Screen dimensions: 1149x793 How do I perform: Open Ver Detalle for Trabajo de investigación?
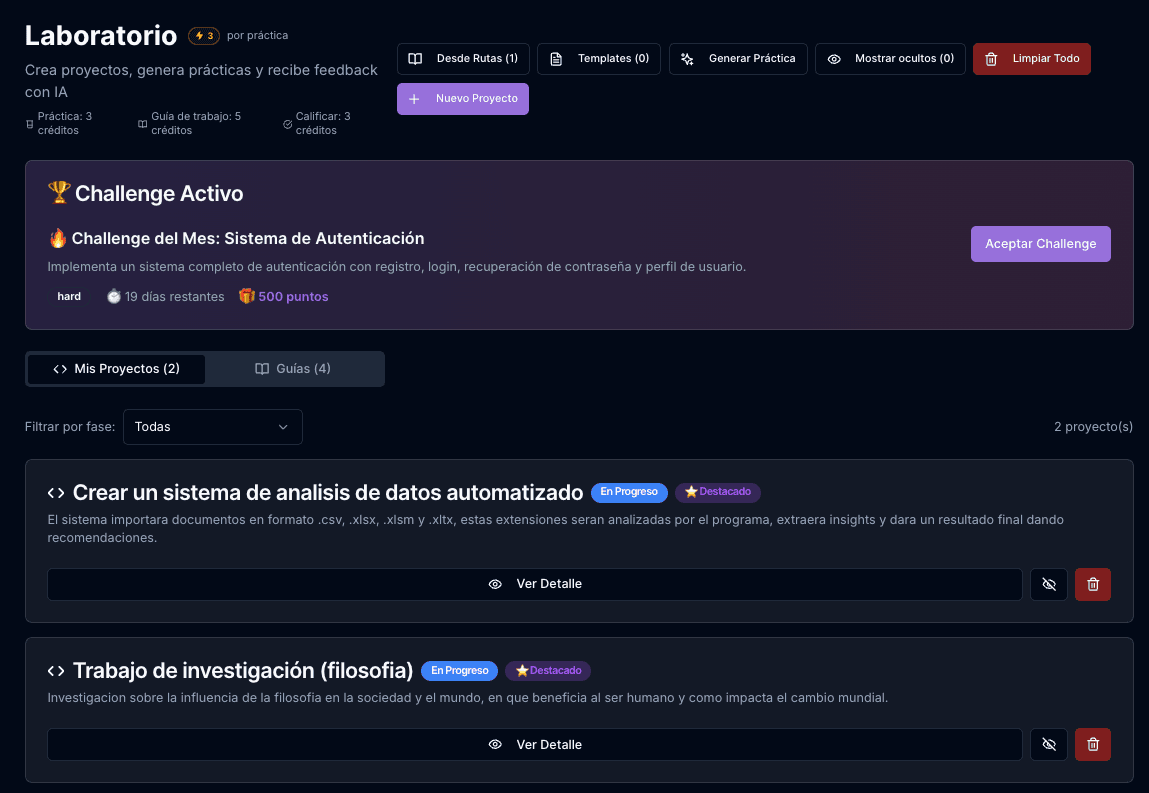pyautogui.click(x=534, y=744)
